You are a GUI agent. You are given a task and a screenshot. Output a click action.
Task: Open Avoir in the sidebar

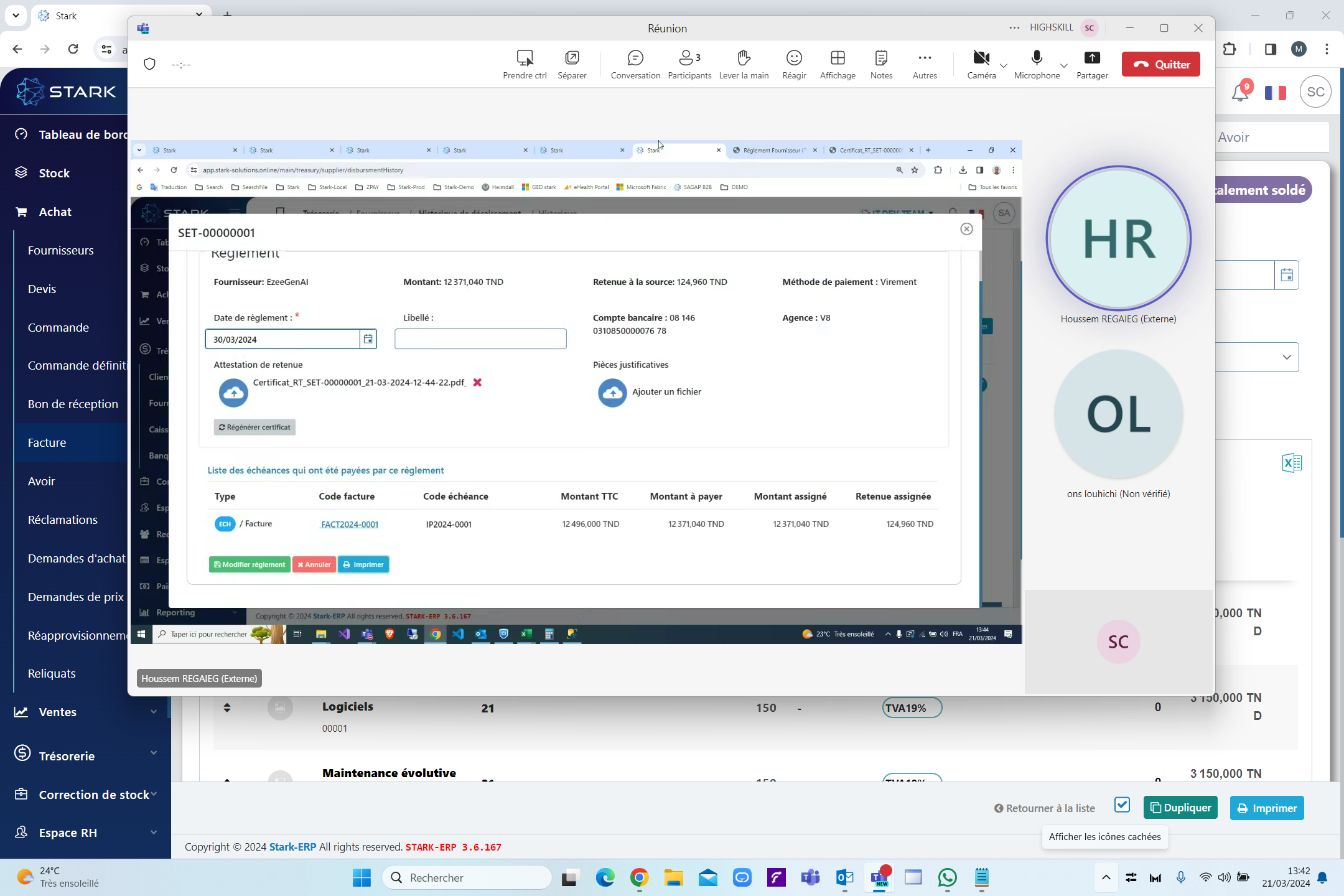pos(41,481)
